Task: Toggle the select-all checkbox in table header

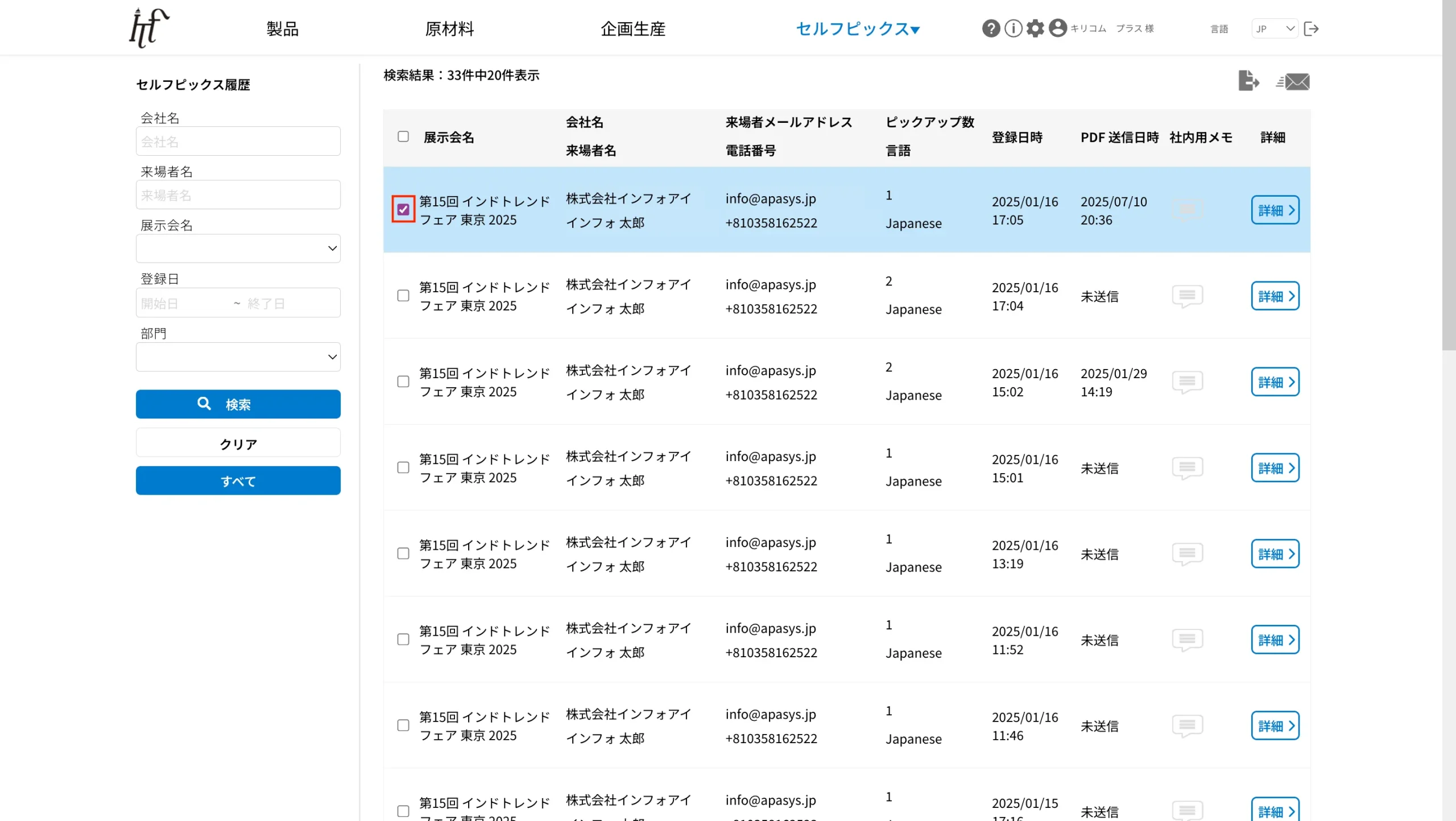Action: coord(403,136)
